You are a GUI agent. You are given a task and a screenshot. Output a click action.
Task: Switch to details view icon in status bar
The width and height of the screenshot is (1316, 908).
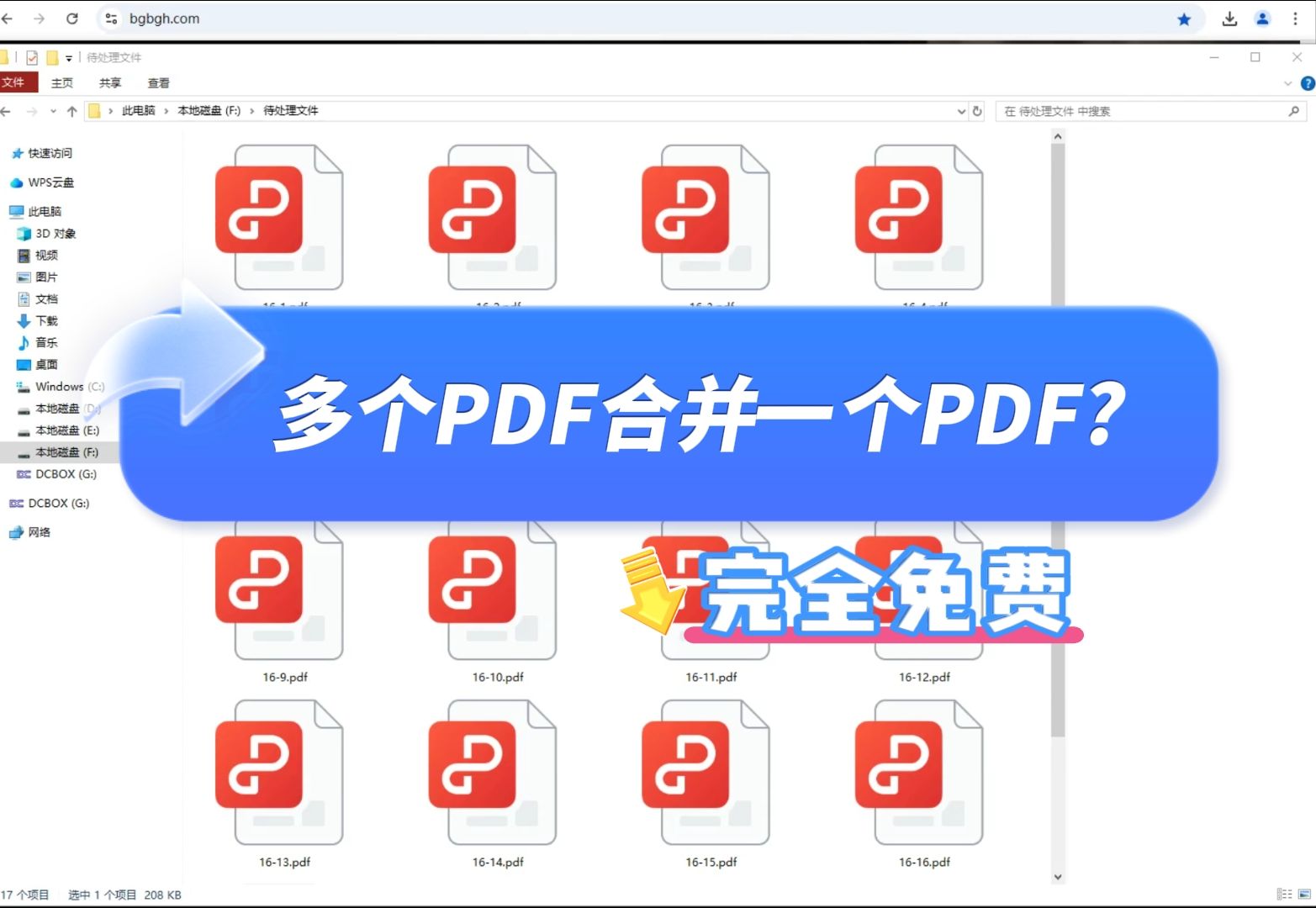click(x=1284, y=895)
